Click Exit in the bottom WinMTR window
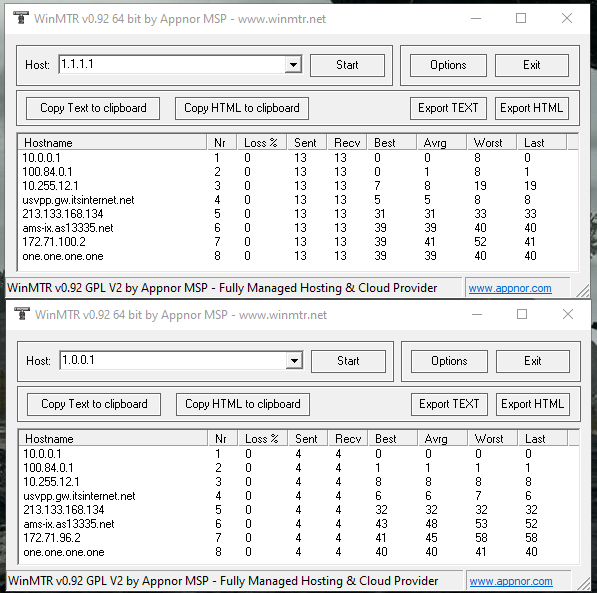 coord(533,361)
